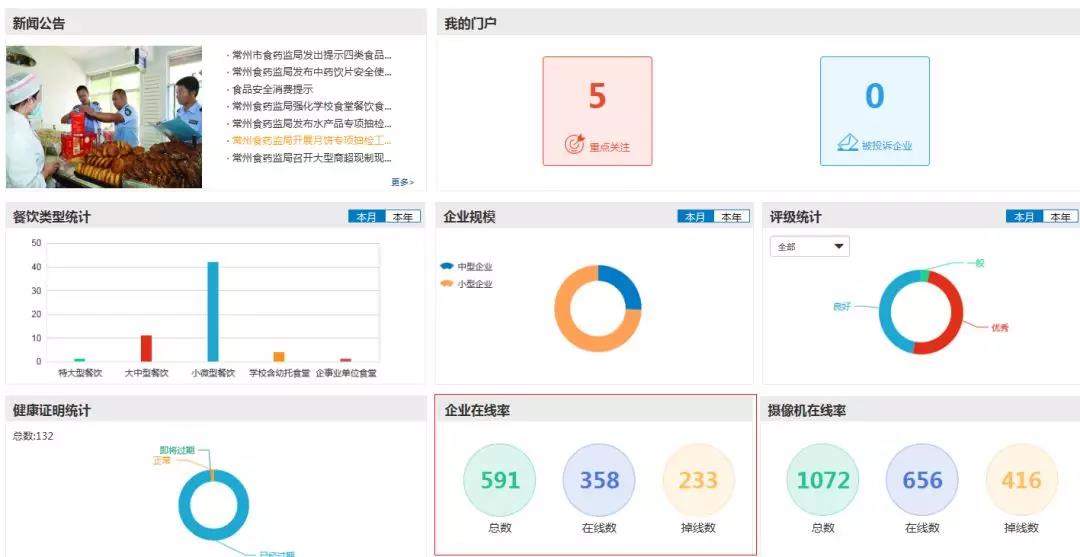Image resolution: width=1080 pixels, height=557 pixels.
Task: Open news on 水产品专项抽检
Action: [x=309, y=124]
